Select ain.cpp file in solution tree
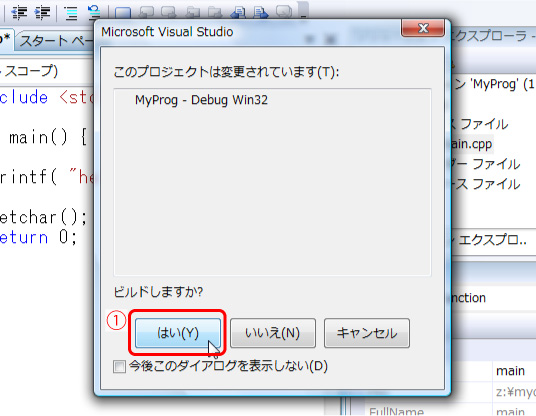 click(x=472, y=144)
